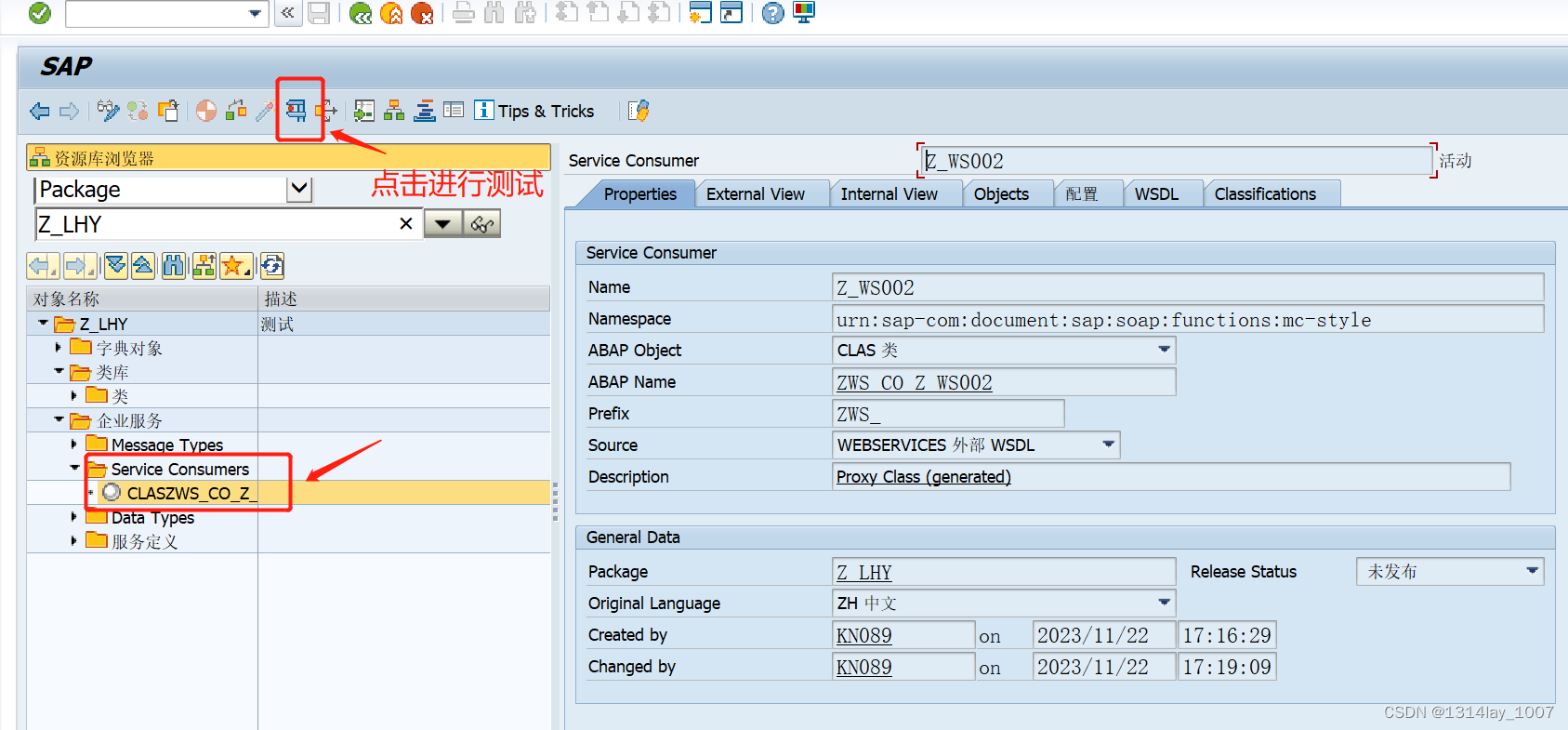This screenshot has width=1568, height=730.
Task: Open the Release Status 未发布 dropdown
Action: point(1532,571)
